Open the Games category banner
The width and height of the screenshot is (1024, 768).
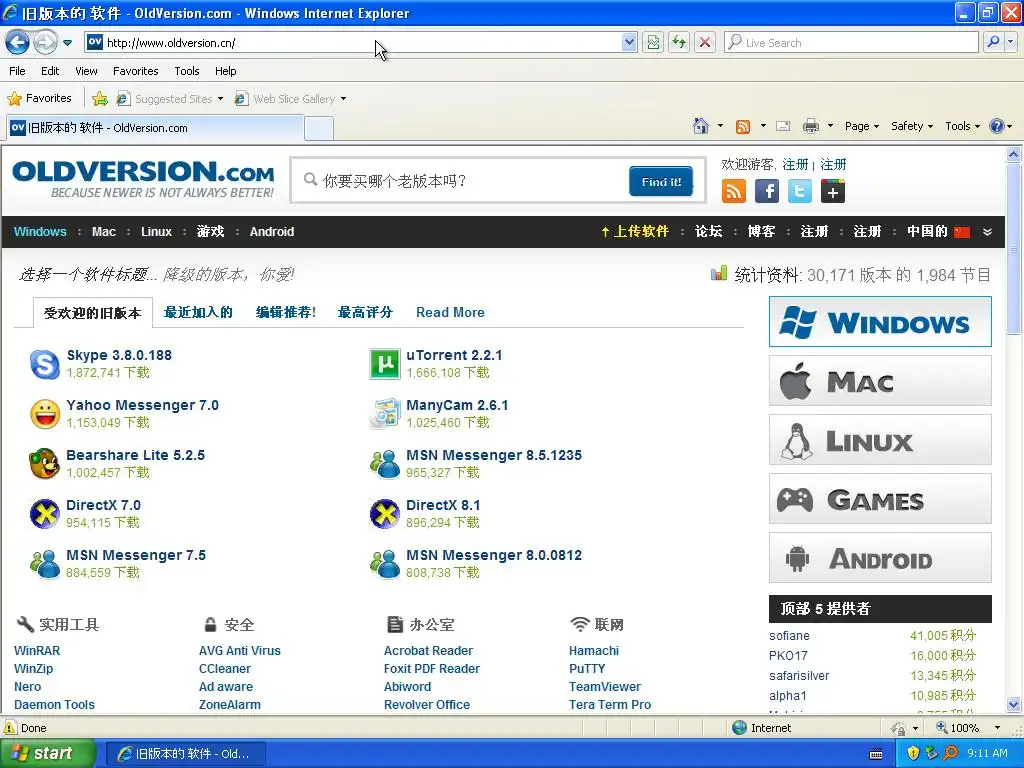pos(880,499)
